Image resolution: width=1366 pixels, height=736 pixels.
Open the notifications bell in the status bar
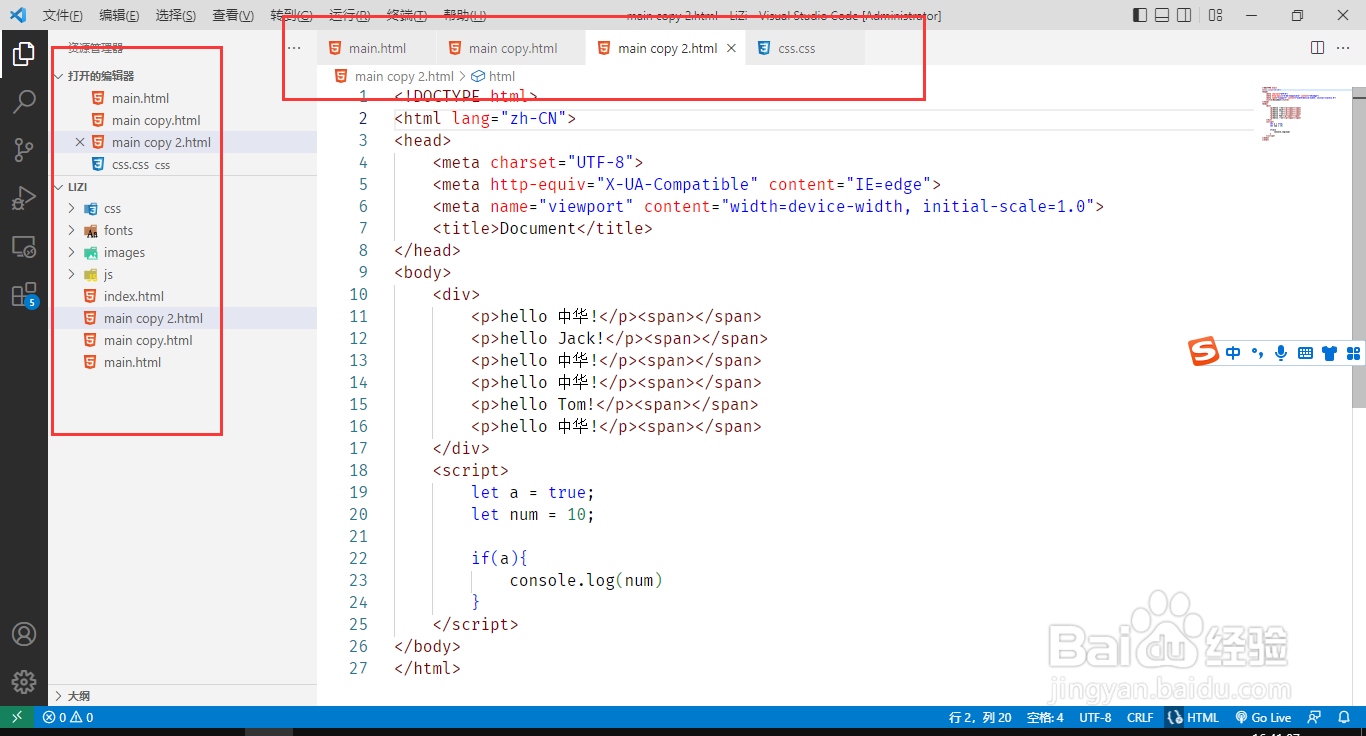click(x=1344, y=717)
